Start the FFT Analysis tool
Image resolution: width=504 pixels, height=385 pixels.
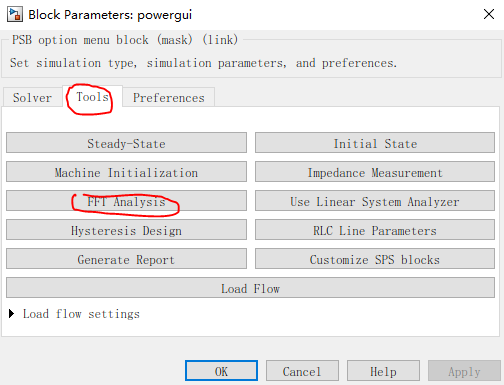pyautogui.click(x=126, y=201)
